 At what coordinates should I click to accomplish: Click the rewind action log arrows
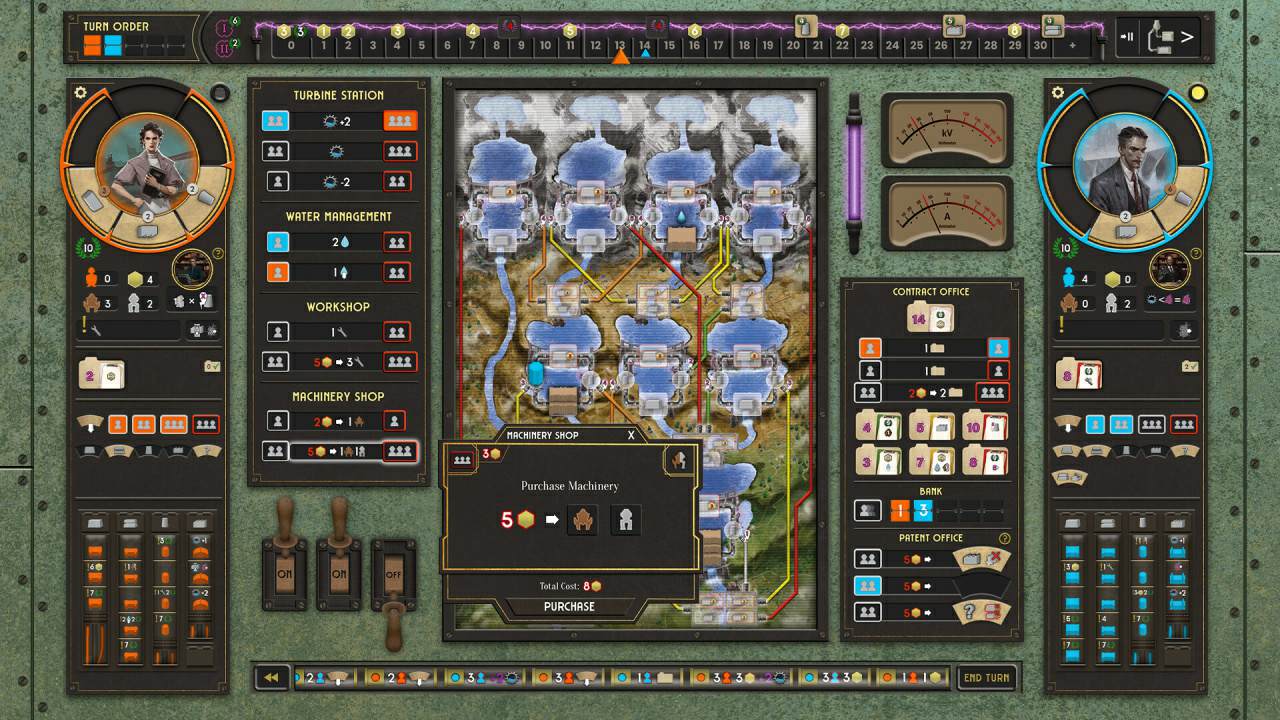point(270,678)
